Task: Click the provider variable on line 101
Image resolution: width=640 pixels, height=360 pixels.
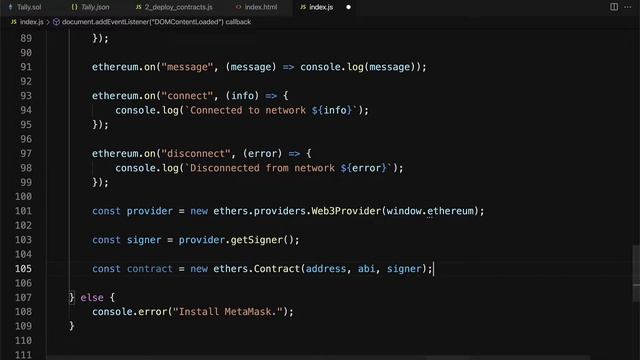Action: click(x=149, y=211)
